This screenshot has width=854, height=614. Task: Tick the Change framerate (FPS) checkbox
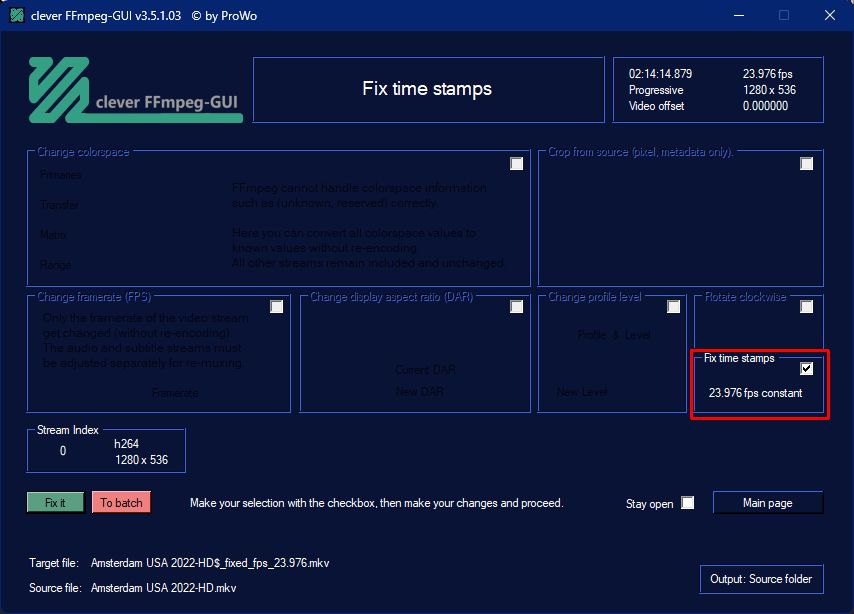(277, 307)
